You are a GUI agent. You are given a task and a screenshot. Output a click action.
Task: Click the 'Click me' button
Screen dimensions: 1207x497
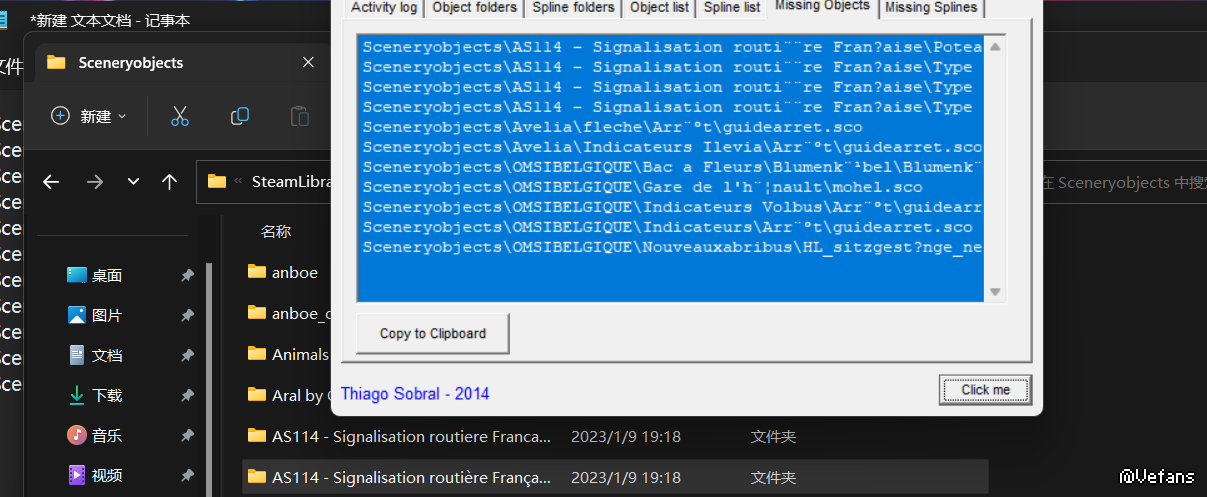pyautogui.click(x=985, y=390)
